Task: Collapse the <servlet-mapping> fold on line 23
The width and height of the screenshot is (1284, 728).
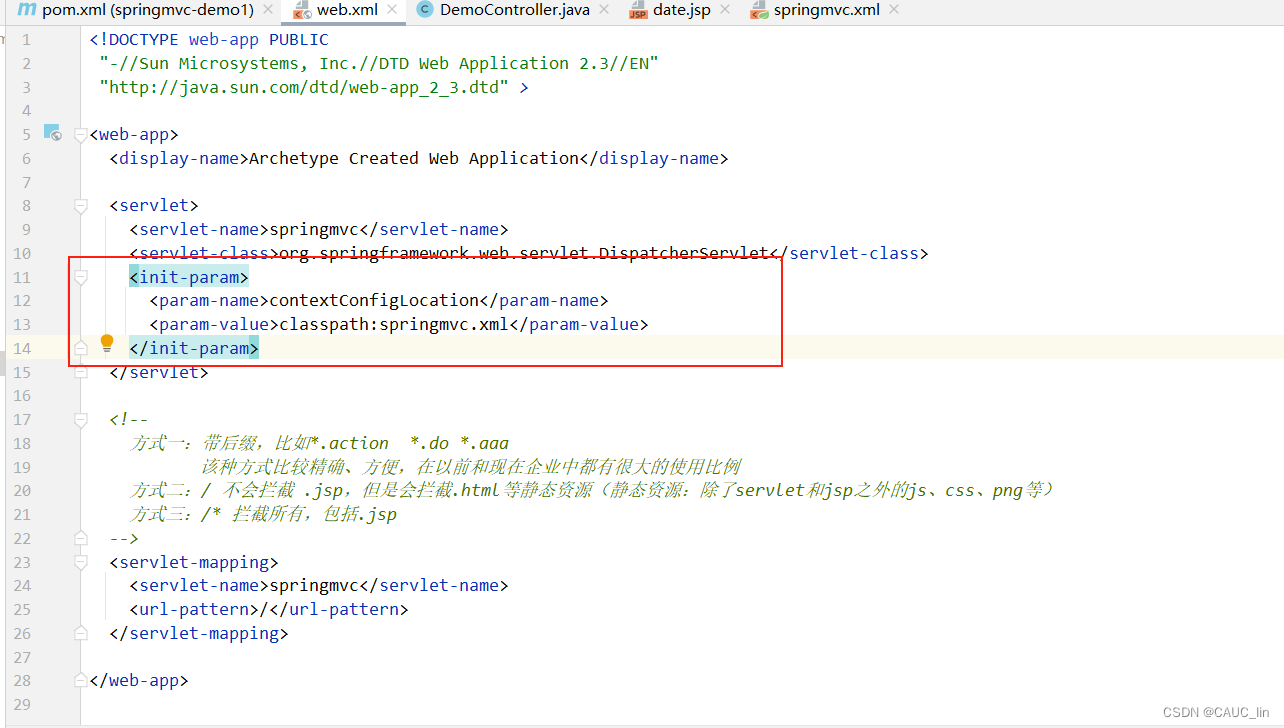Action: click(x=81, y=563)
